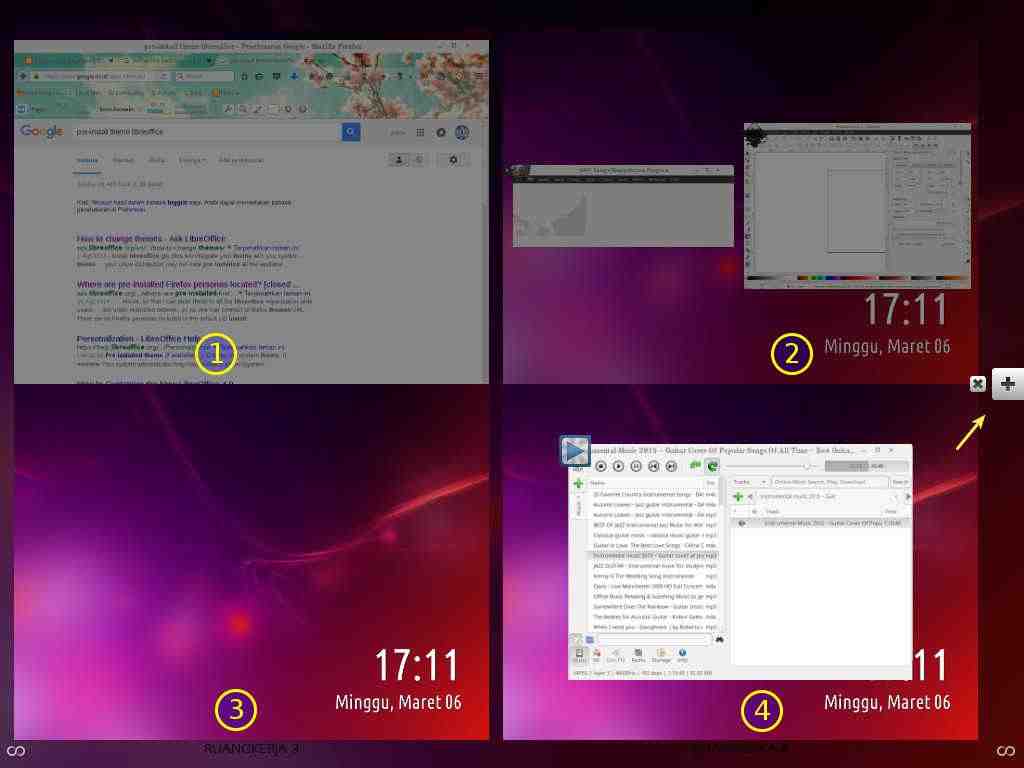1024x768 pixels.
Task: Click the blue Google search button
Action: (x=351, y=132)
